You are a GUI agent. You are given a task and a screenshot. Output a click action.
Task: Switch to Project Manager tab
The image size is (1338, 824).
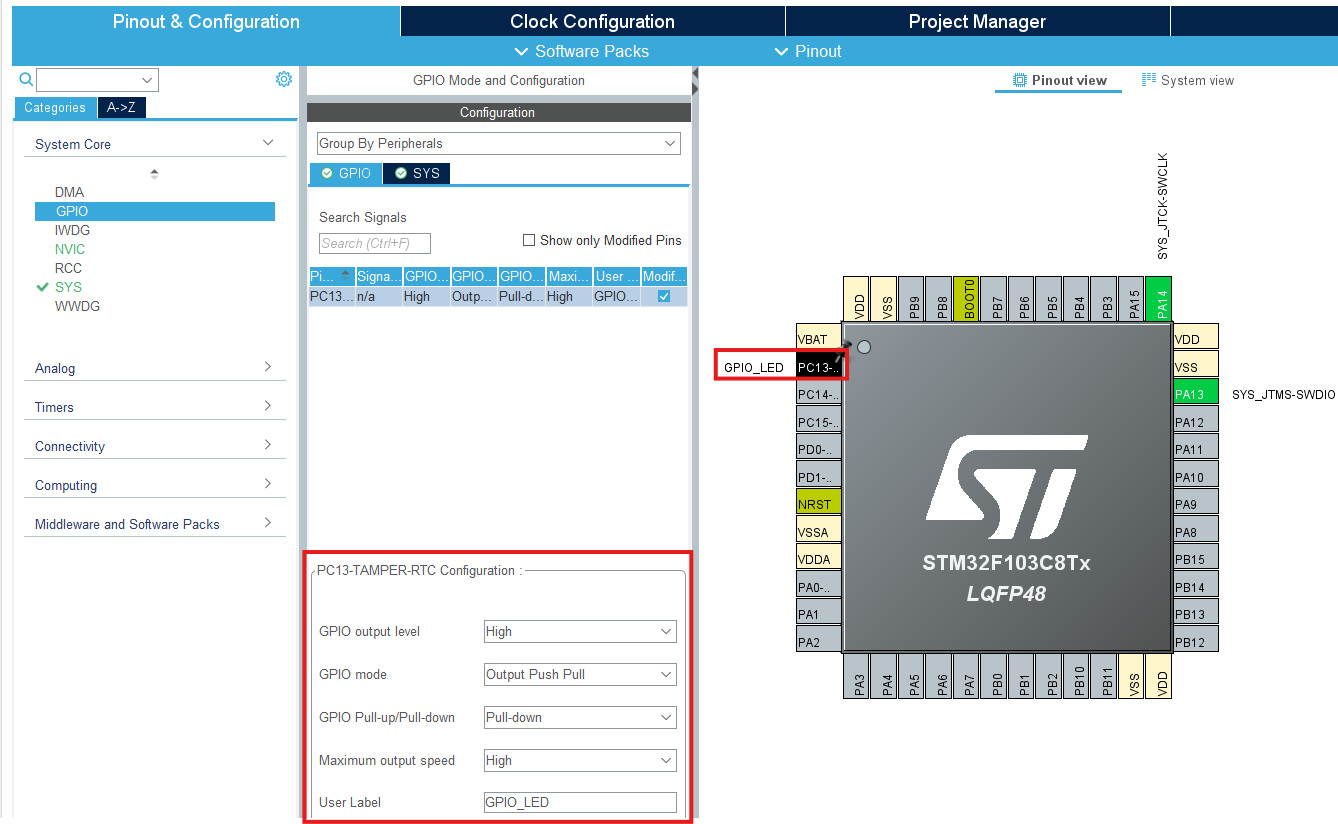pyautogui.click(x=977, y=21)
